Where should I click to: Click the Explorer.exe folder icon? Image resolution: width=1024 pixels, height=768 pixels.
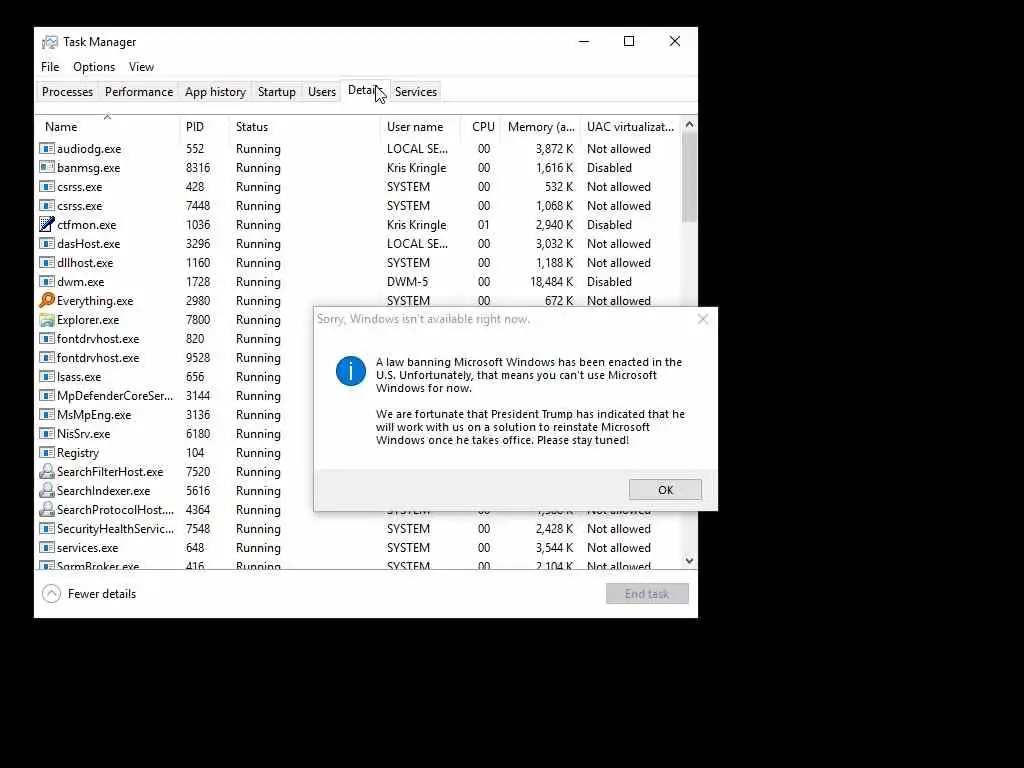click(46, 320)
